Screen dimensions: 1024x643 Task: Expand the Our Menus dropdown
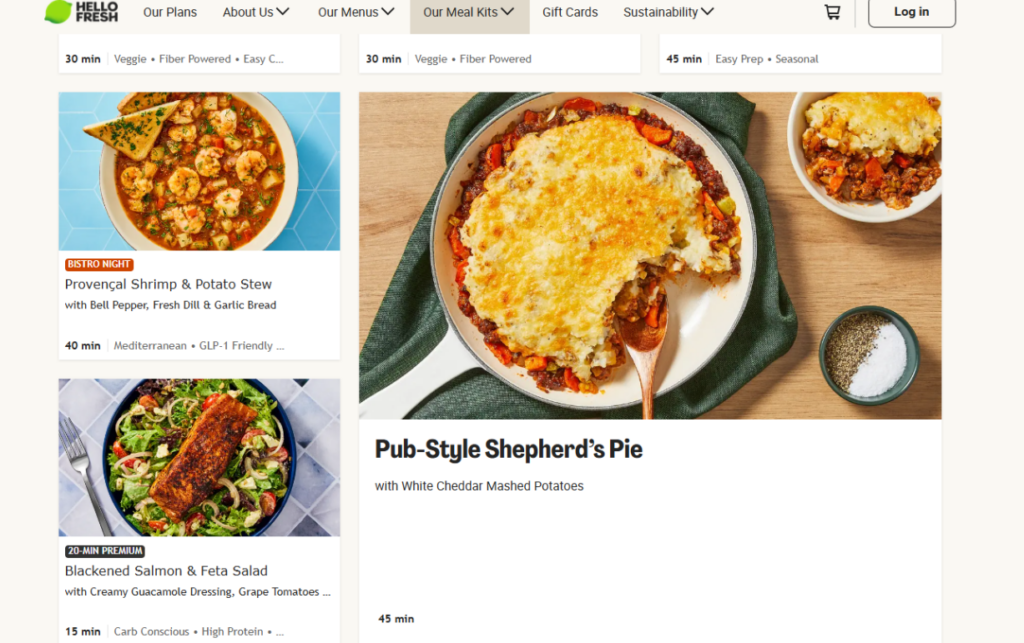pyautogui.click(x=349, y=12)
